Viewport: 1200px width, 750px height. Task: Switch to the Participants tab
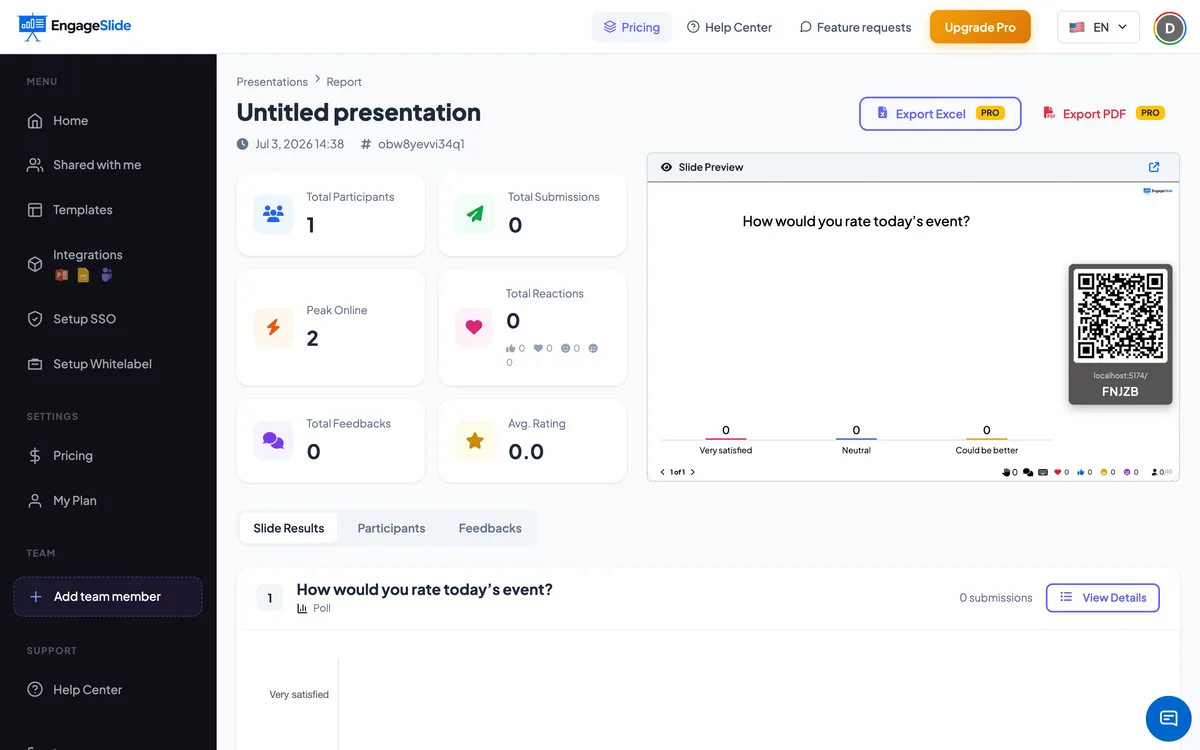click(x=391, y=528)
